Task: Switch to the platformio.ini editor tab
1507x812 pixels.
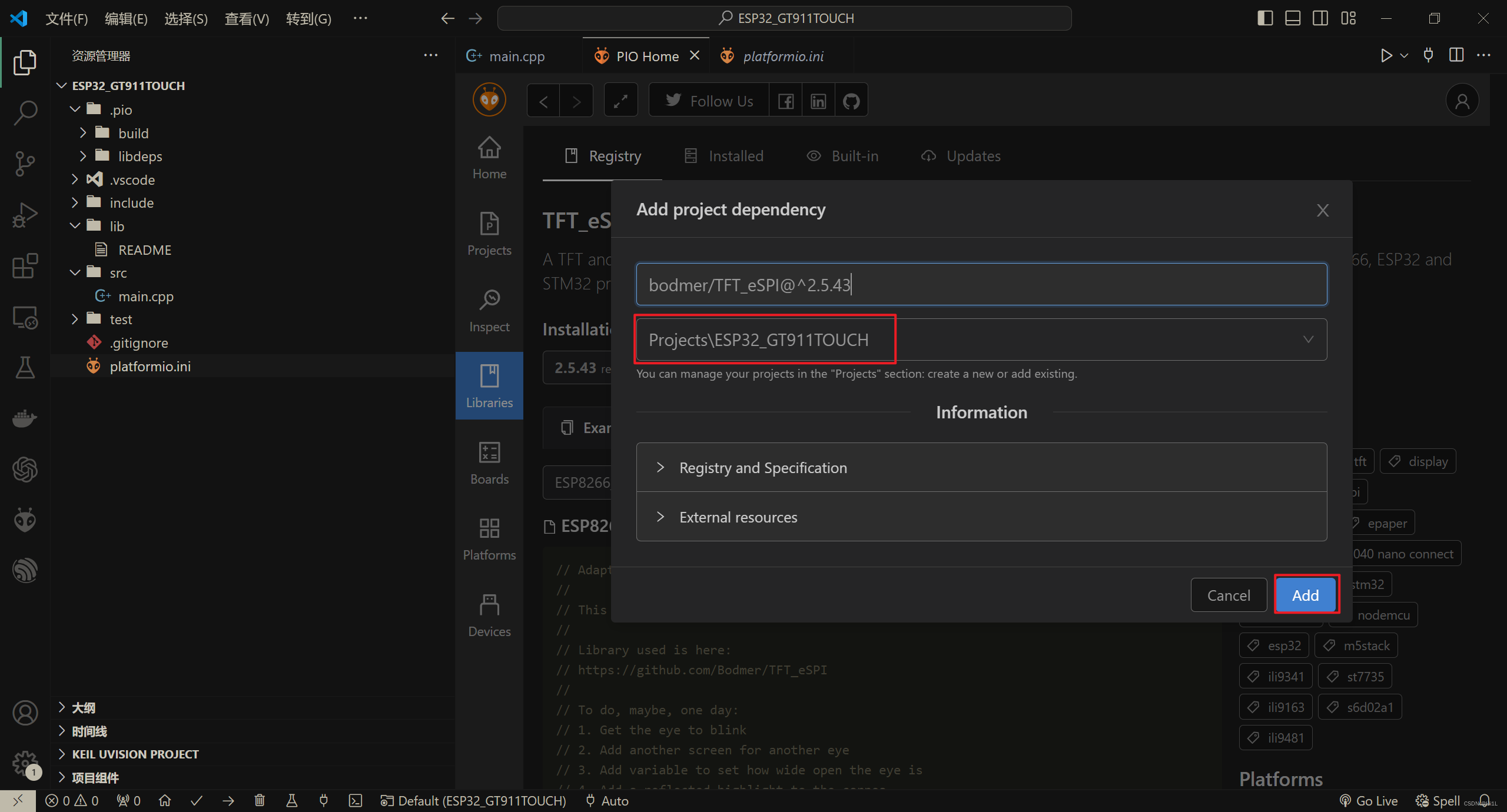Action: click(x=783, y=56)
